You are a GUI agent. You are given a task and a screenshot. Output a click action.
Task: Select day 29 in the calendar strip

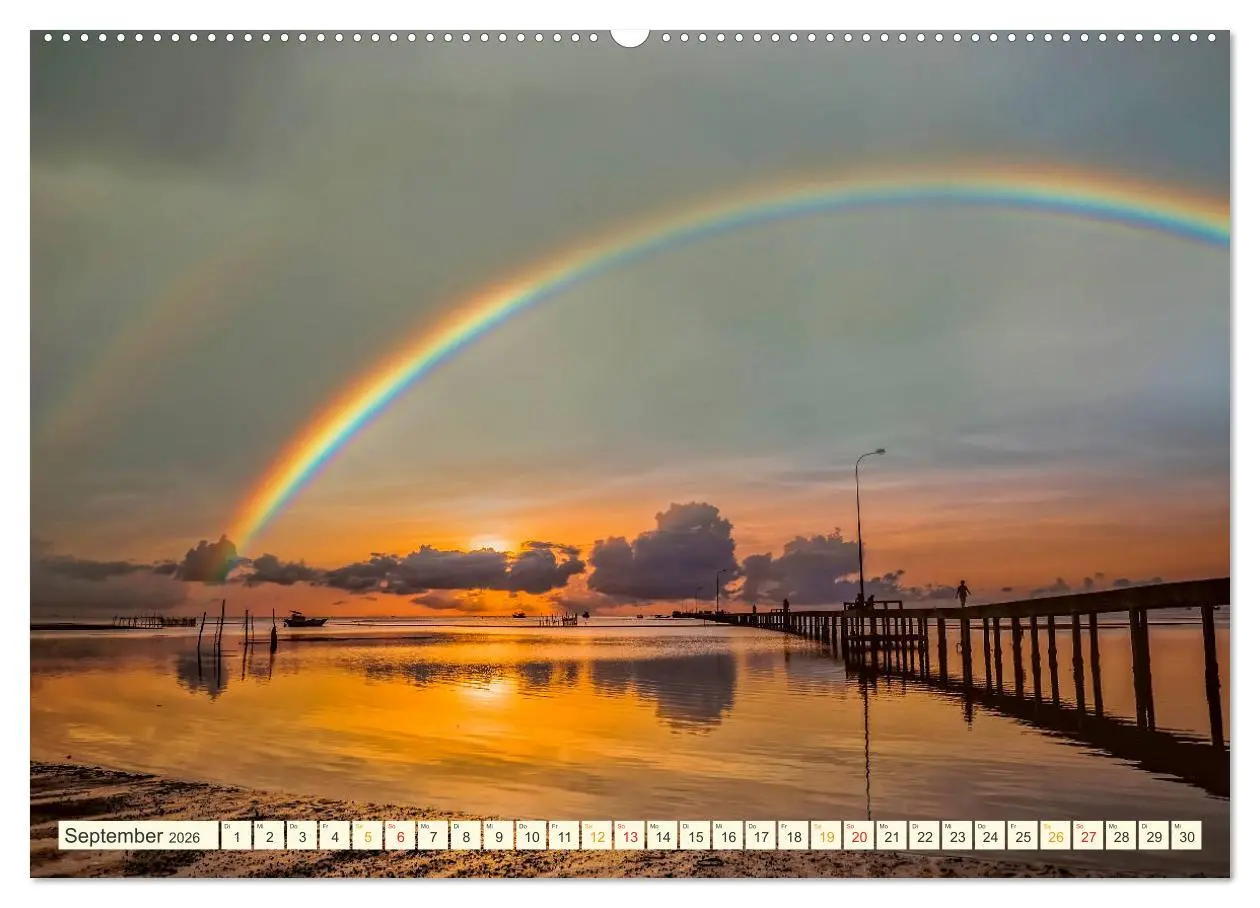1154,836
